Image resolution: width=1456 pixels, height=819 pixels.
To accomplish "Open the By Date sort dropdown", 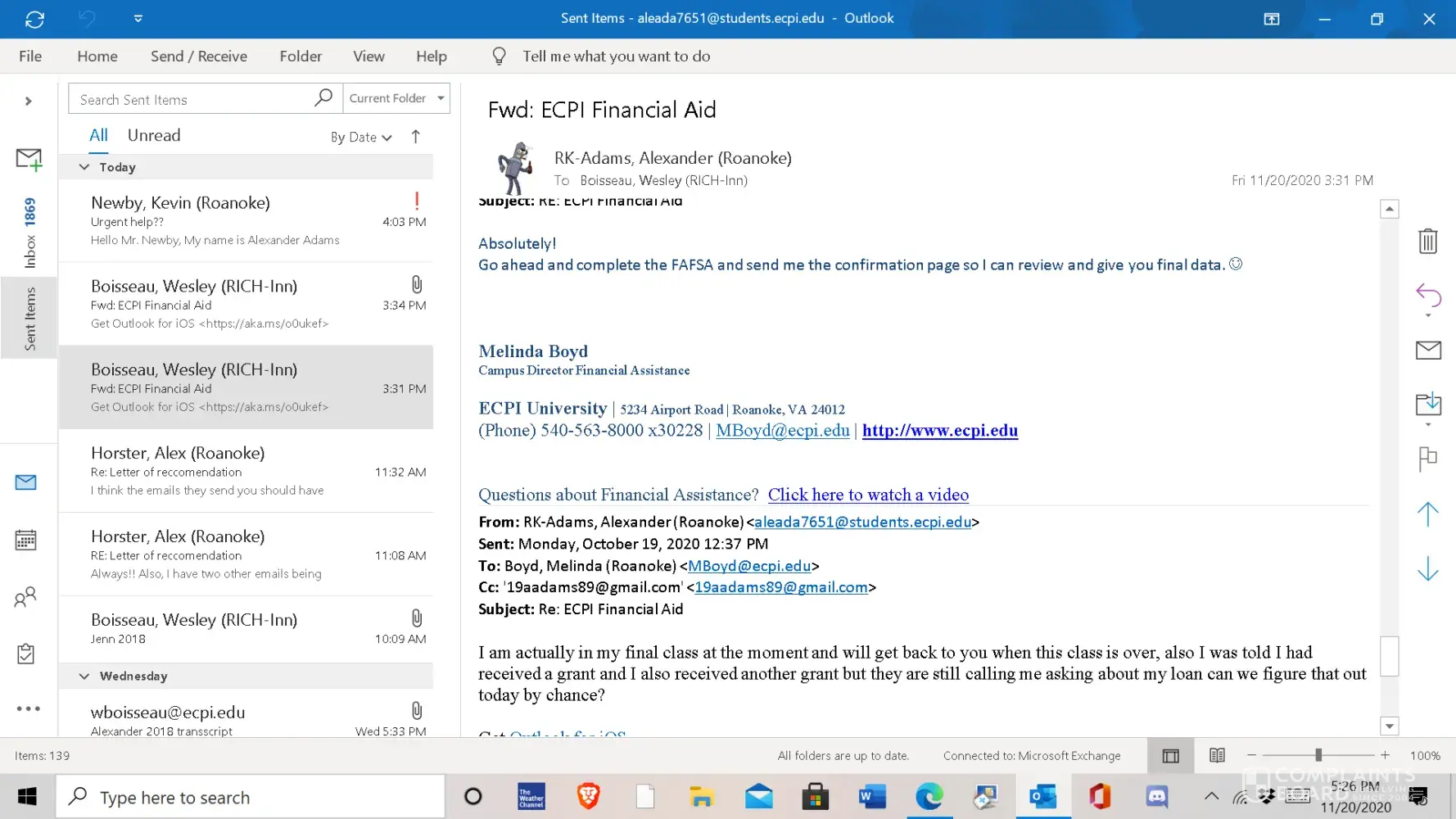I will (361, 138).
